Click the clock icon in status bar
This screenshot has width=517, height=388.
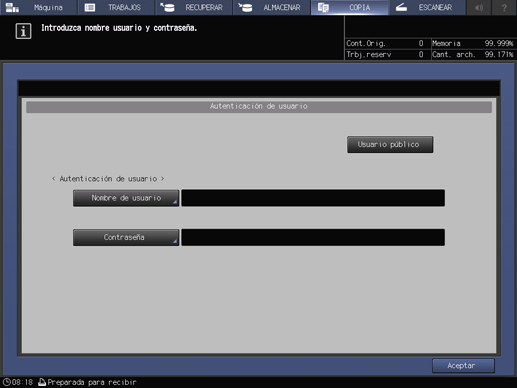tap(6, 382)
